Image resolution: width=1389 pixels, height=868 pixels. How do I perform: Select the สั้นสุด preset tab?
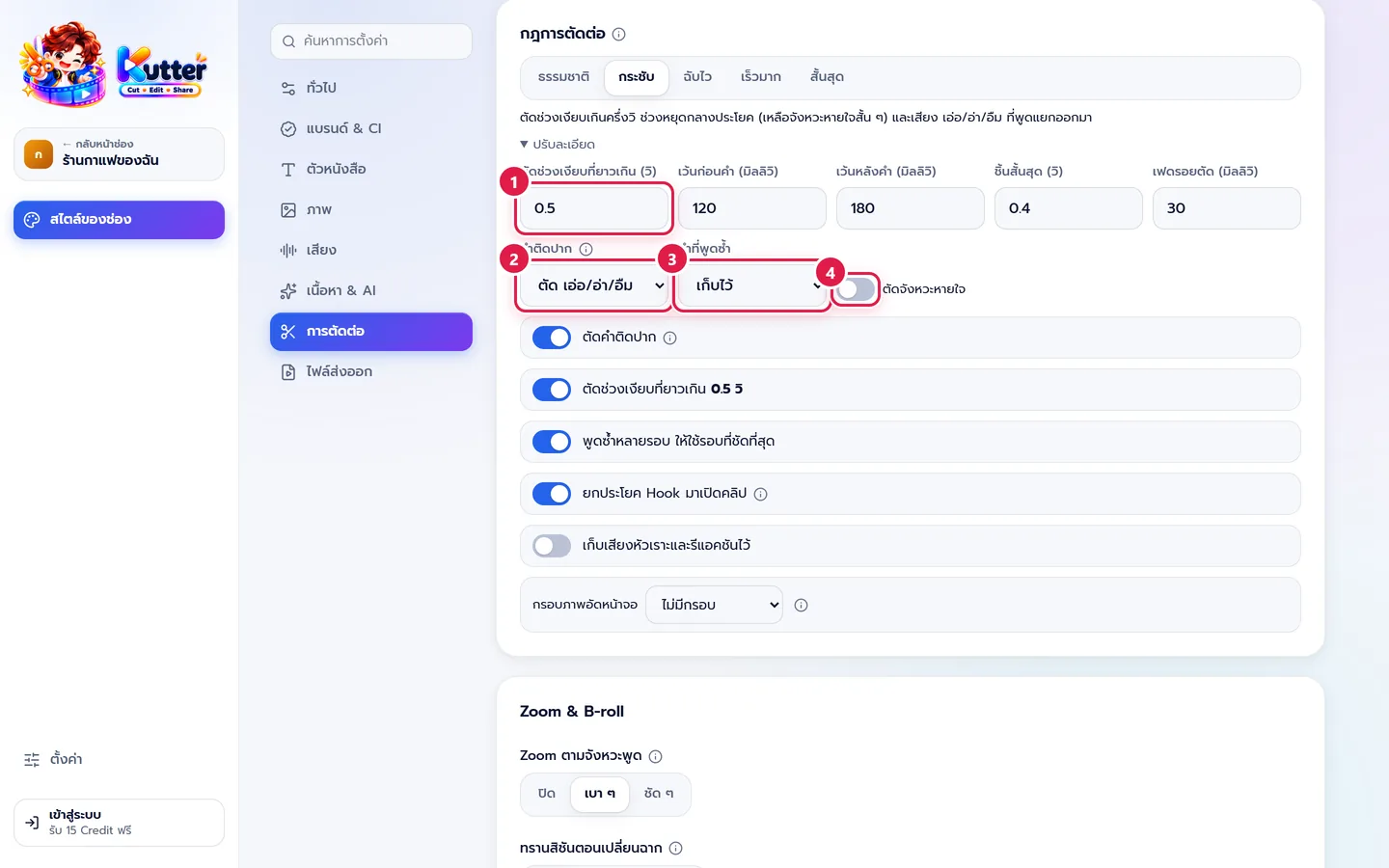[827, 77]
